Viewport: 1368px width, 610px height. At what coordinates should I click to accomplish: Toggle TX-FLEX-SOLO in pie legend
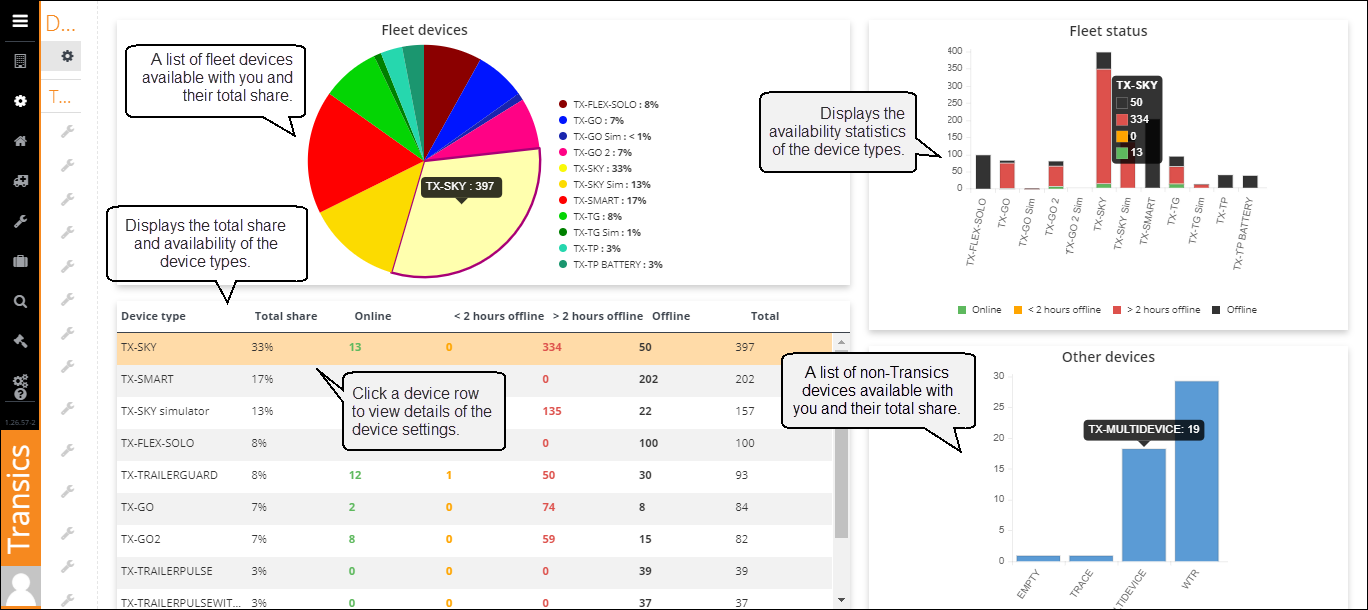(609, 104)
